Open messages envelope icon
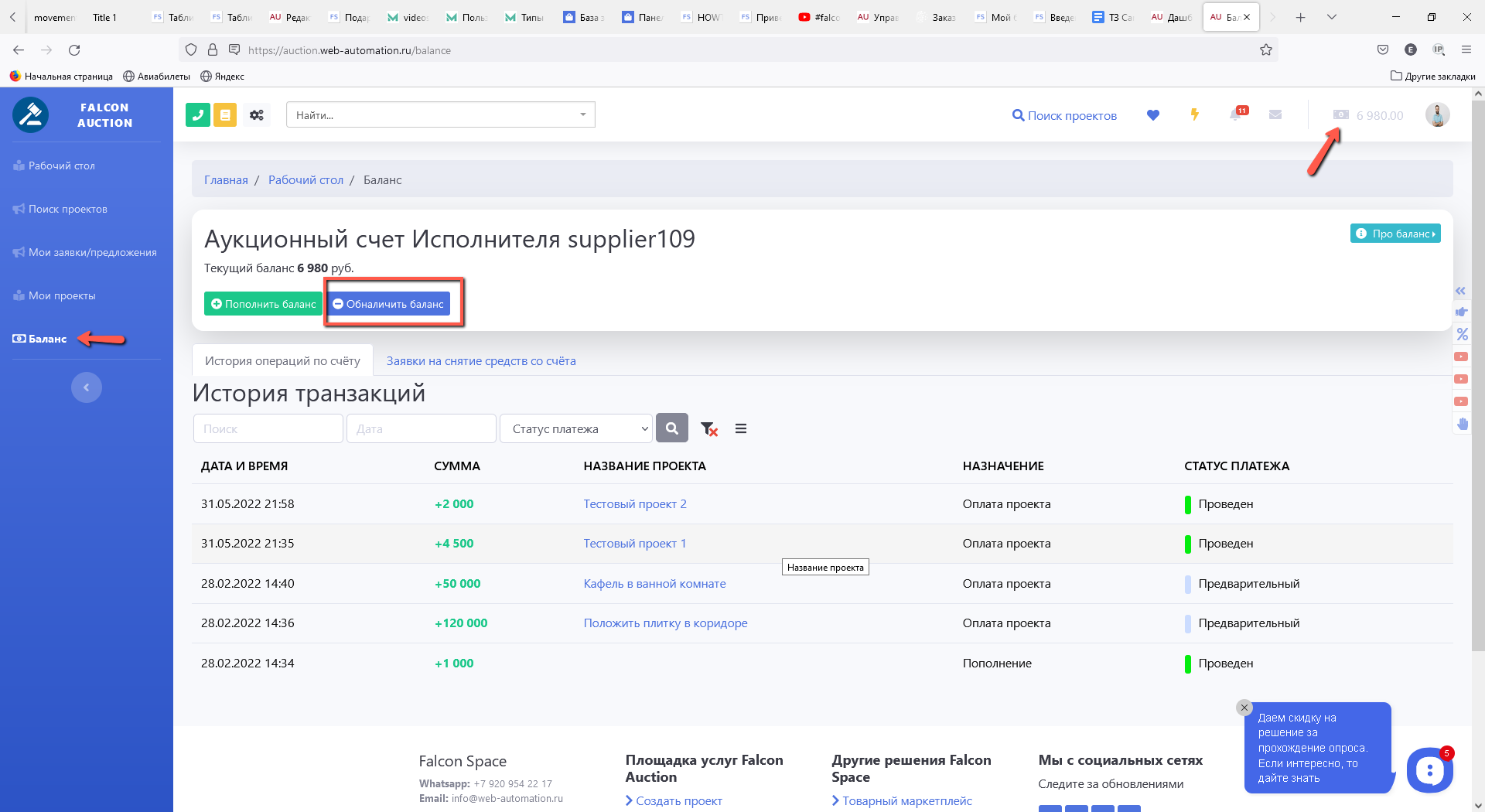Screen dimensions: 1485x812 coord(1275,115)
